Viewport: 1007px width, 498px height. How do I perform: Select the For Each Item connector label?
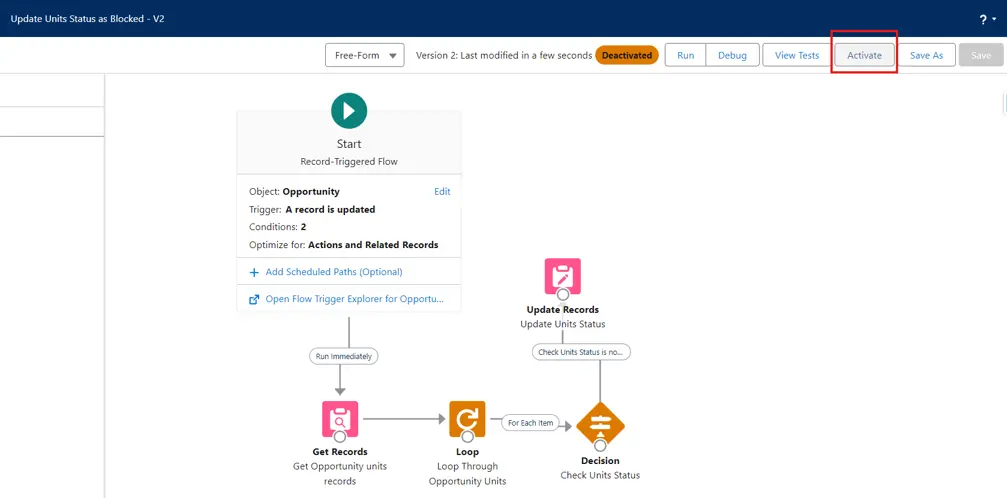click(532, 423)
